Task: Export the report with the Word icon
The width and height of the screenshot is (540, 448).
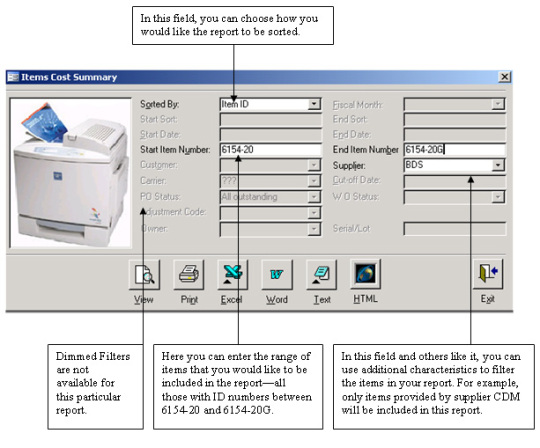Action: point(277,274)
